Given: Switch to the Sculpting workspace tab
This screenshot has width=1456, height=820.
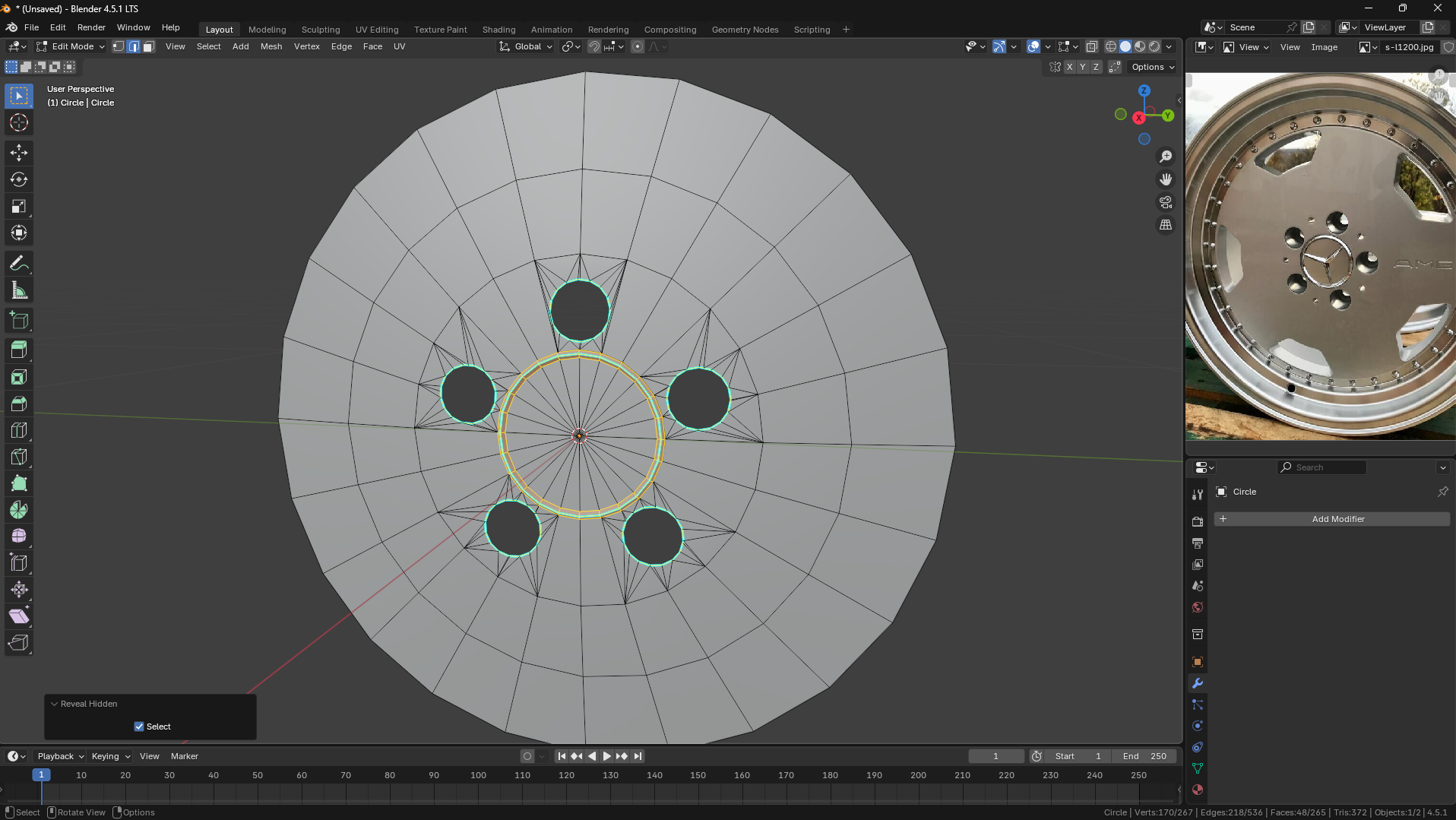Looking at the screenshot, I should pos(320,30).
